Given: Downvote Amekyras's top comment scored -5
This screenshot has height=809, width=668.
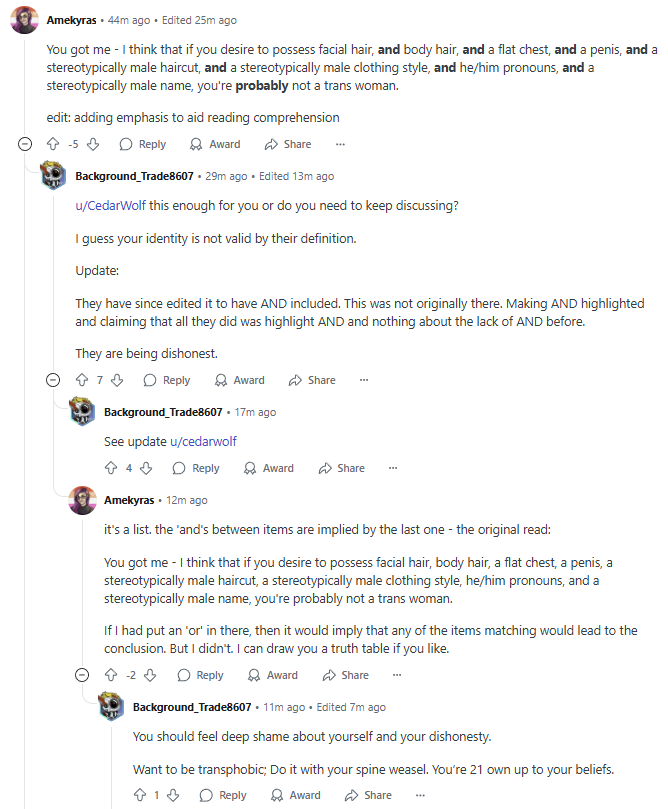Looking at the screenshot, I should [92, 144].
